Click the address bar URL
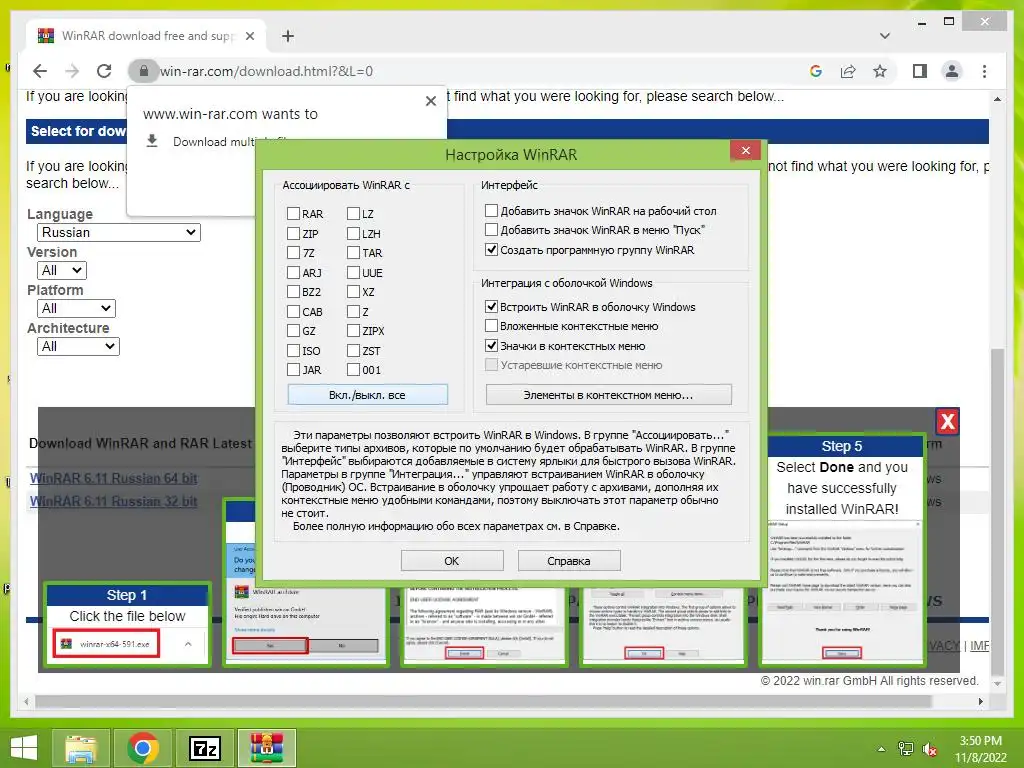Screen dimensions: 1024x768 coord(266,71)
